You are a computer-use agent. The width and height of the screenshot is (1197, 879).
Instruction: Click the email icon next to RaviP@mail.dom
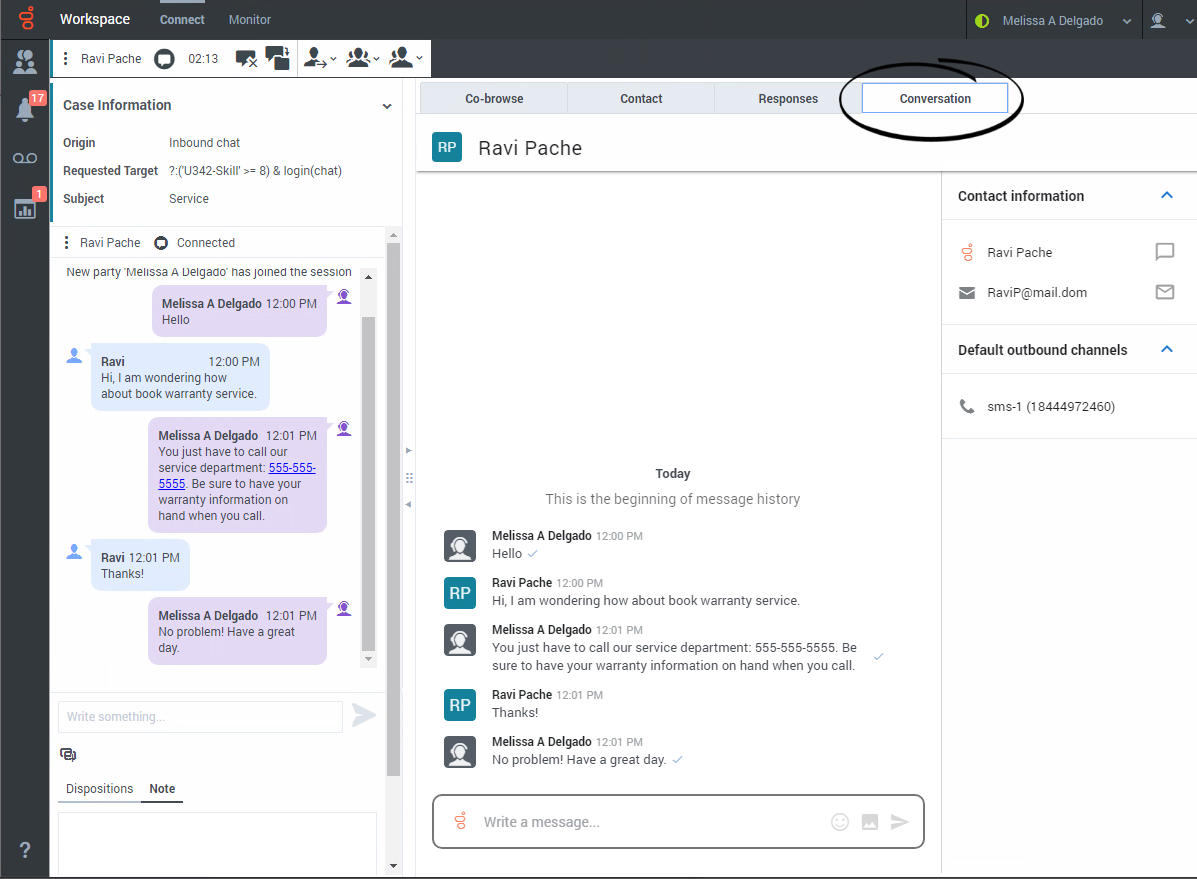coord(1164,293)
